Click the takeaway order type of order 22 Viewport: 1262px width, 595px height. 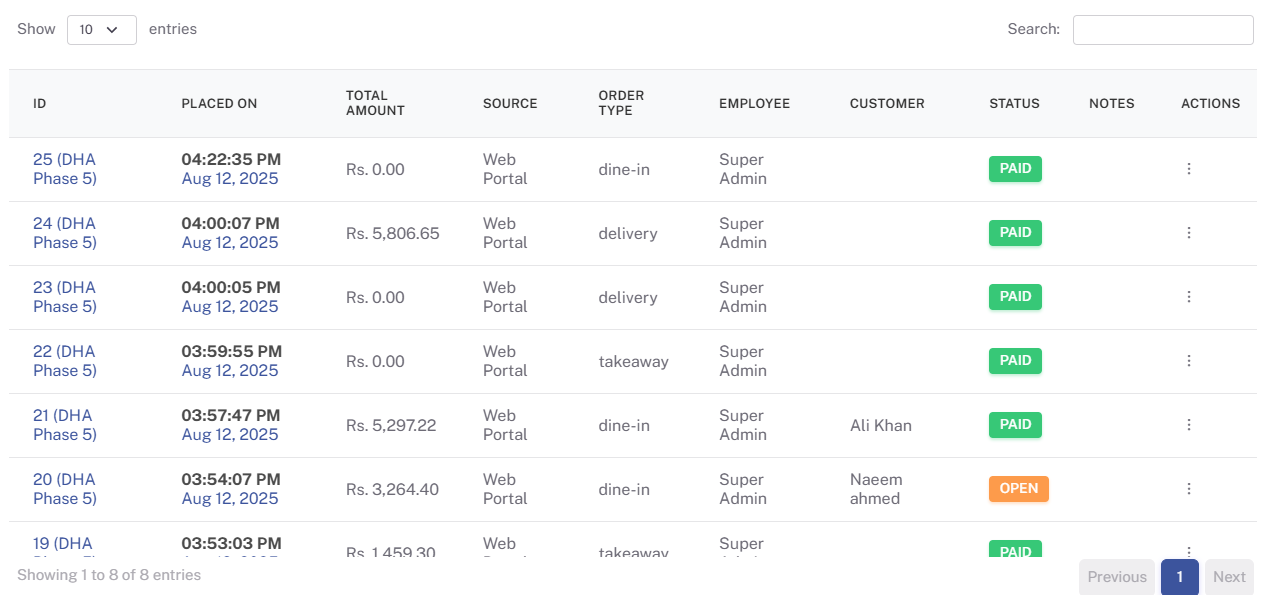[633, 362]
